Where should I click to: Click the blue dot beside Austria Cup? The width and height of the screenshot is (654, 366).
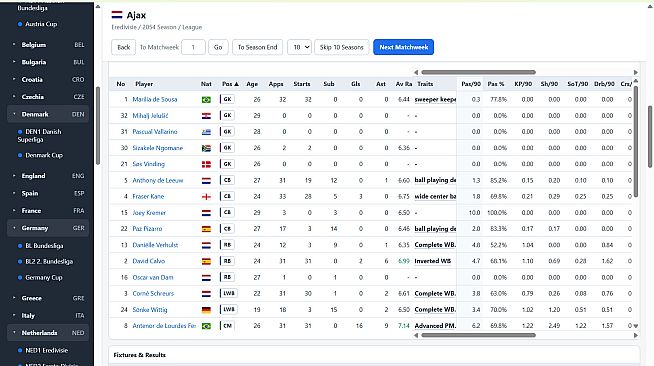(20, 24)
